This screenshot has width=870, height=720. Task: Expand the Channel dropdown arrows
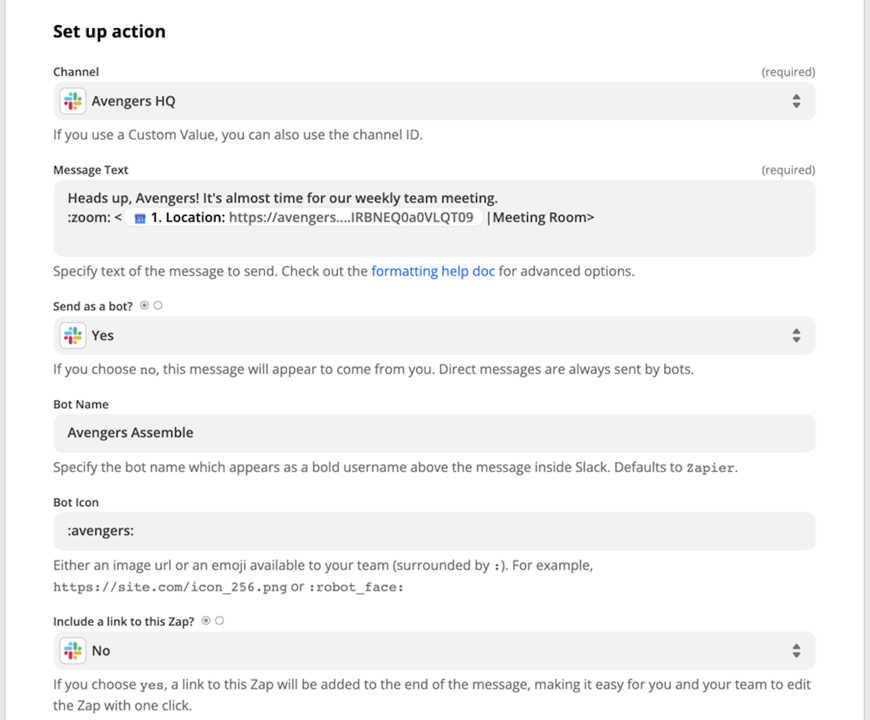point(796,102)
